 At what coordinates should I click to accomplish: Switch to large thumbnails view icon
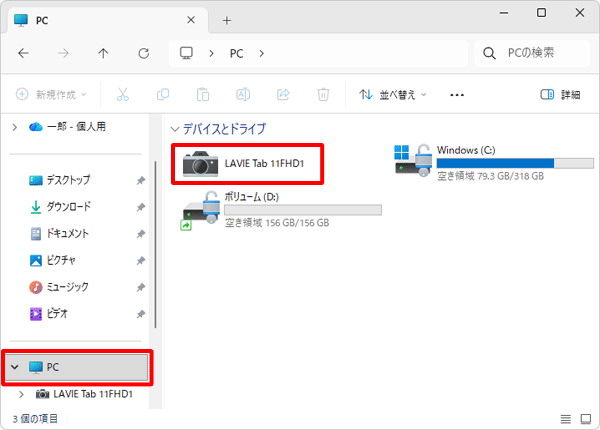click(x=585, y=419)
